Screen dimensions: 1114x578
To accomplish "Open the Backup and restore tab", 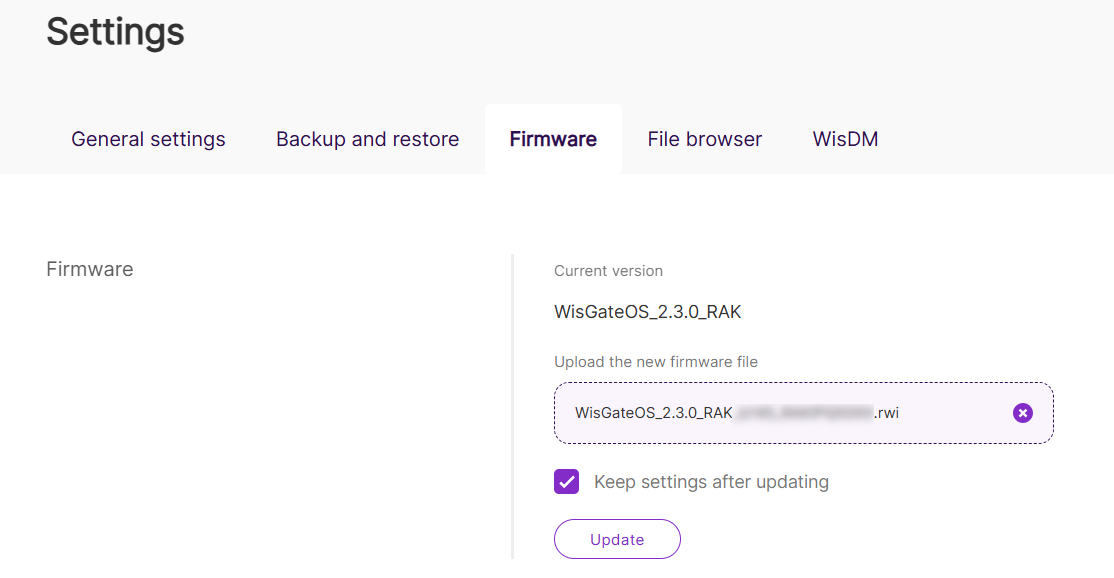I will 367,139.
